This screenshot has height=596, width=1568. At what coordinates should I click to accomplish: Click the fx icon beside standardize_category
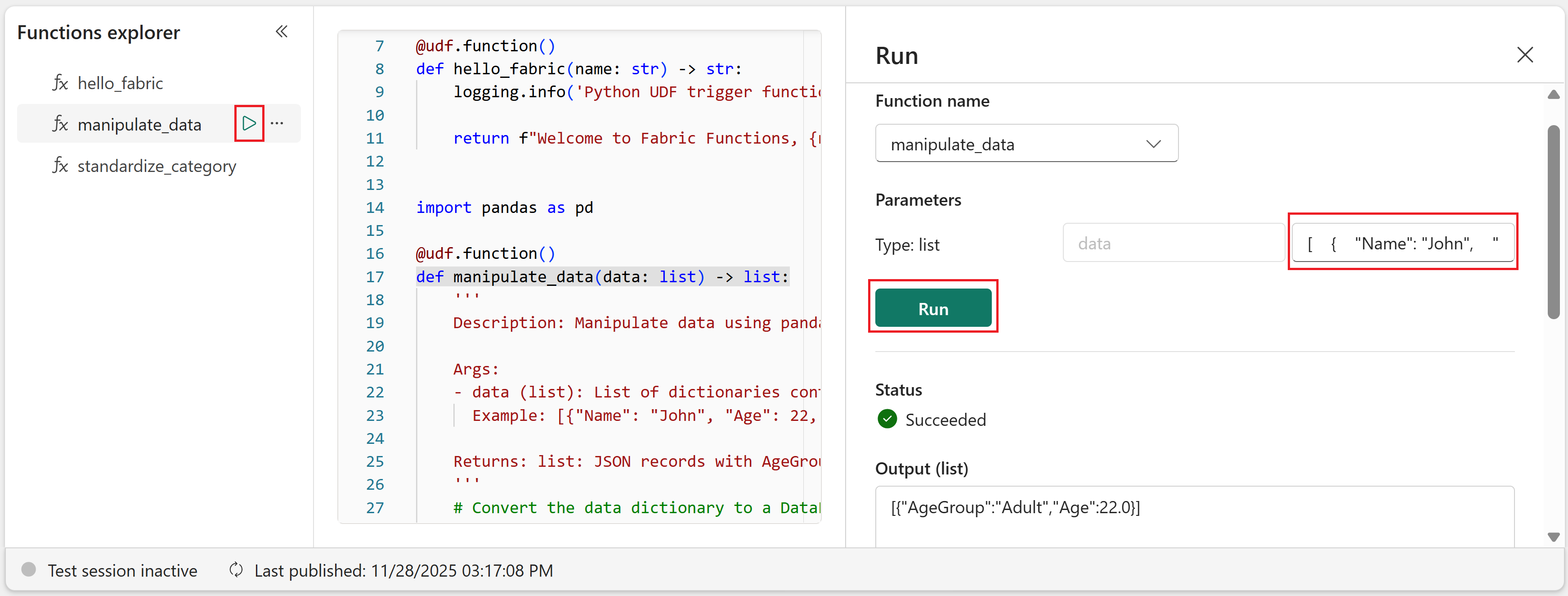[60, 166]
